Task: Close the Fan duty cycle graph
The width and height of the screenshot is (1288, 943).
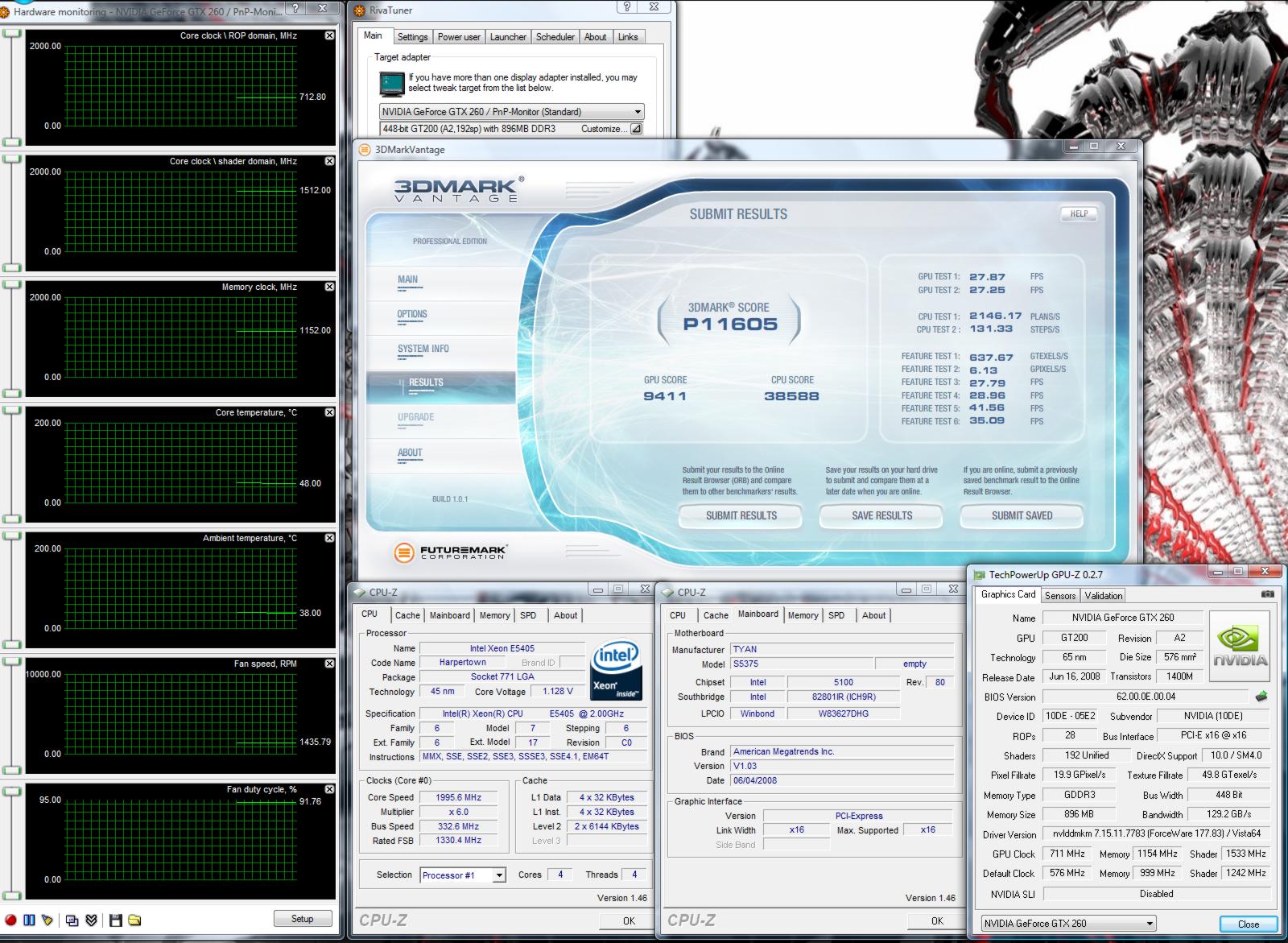Action: [329, 789]
